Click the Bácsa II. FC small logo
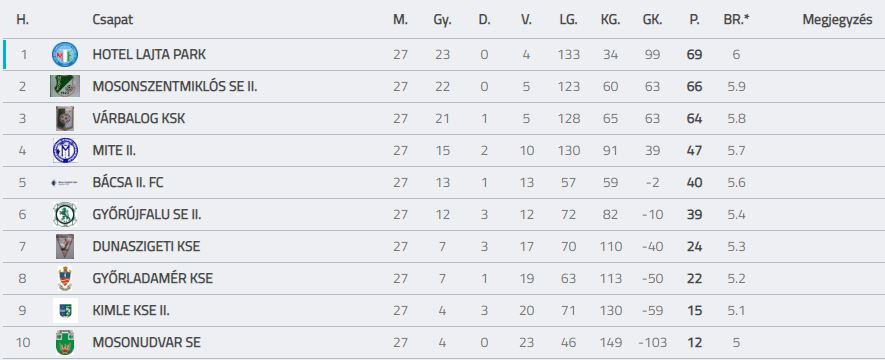 click(x=65, y=183)
